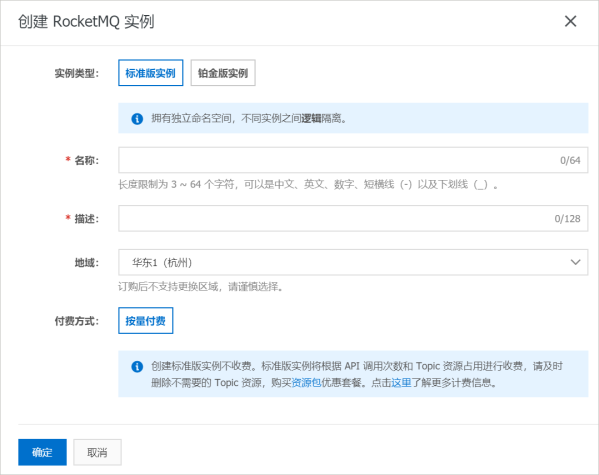The width and height of the screenshot is (599, 475).
Task: Open the 资源包 link
Action: [x=306, y=383]
